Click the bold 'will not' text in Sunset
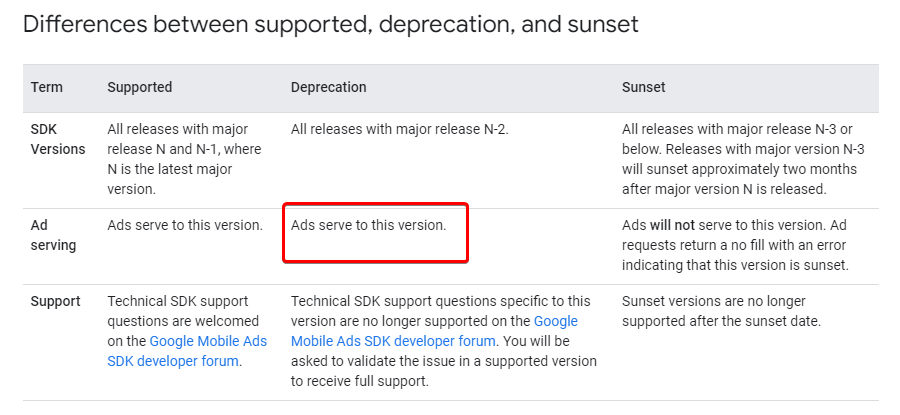 672,225
